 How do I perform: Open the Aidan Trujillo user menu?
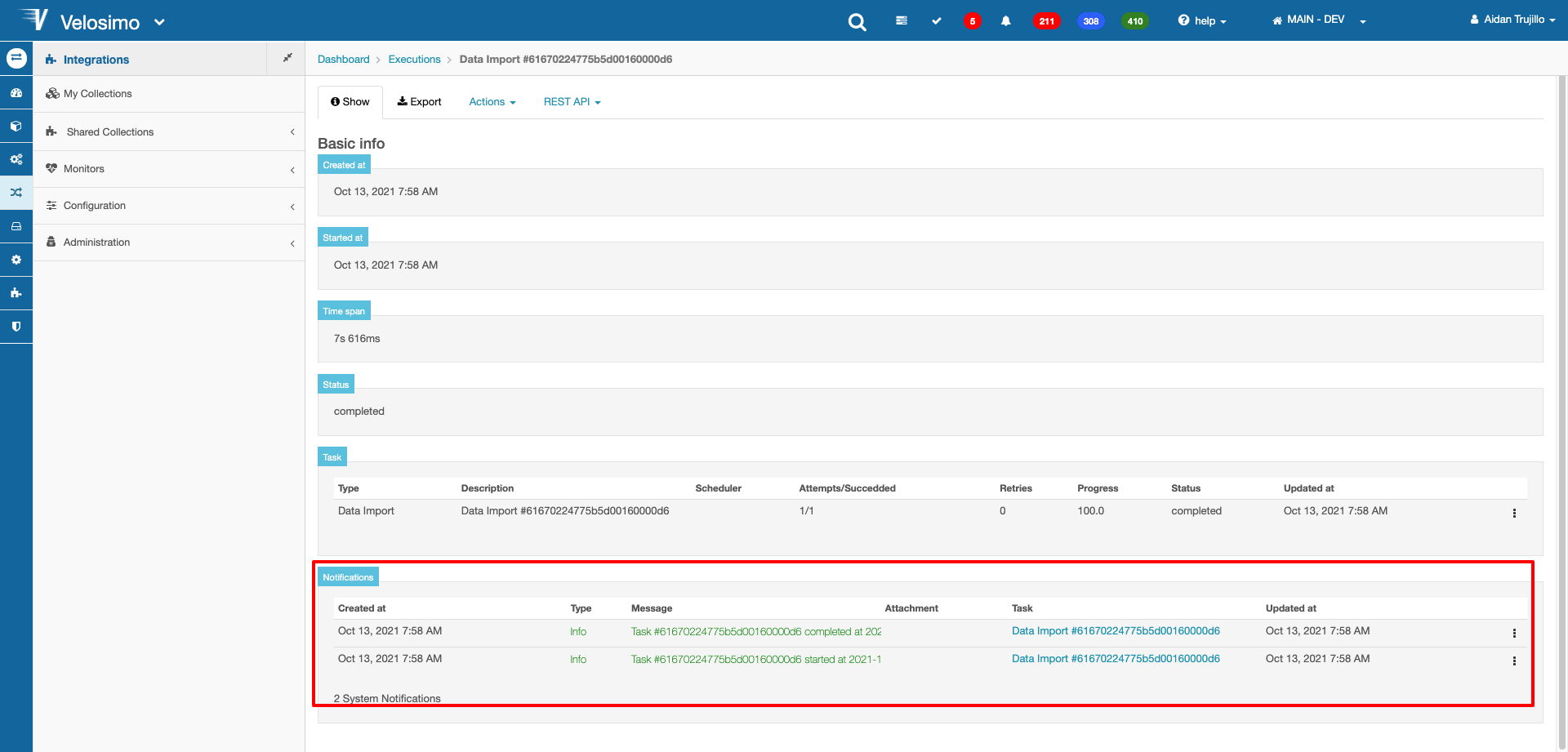[1512, 19]
